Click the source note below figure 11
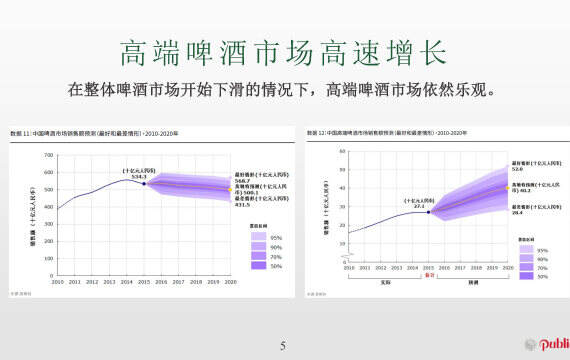Screen dimensions: 570x360 (x=21, y=294)
